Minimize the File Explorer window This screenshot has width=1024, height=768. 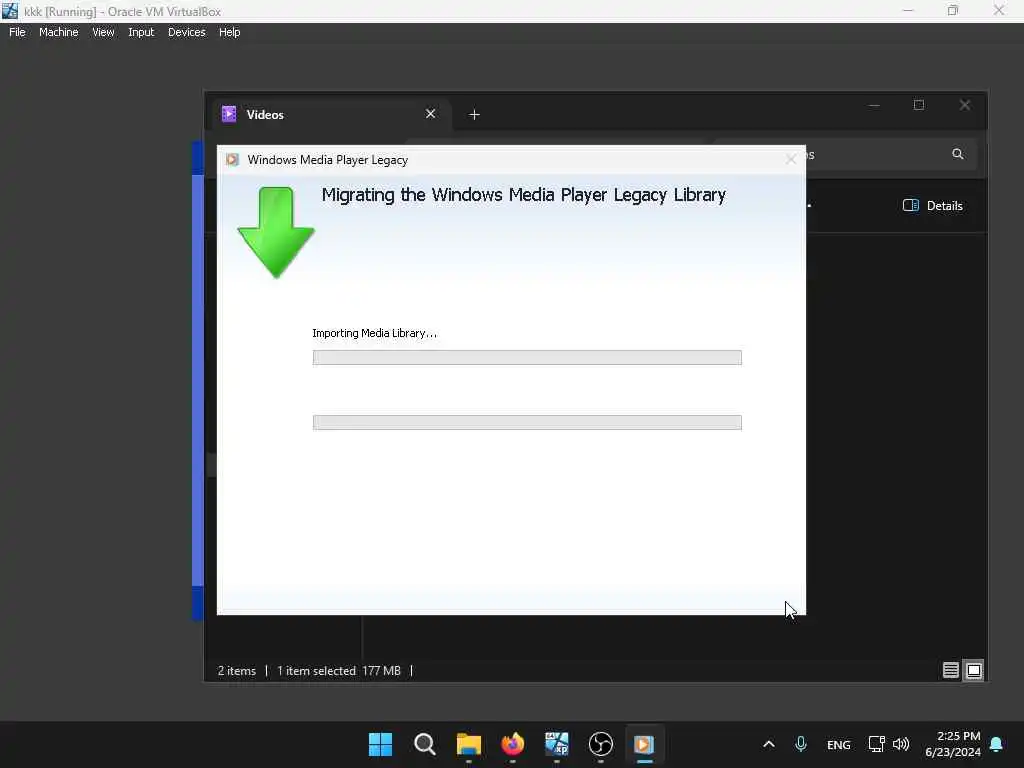(874, 105)
